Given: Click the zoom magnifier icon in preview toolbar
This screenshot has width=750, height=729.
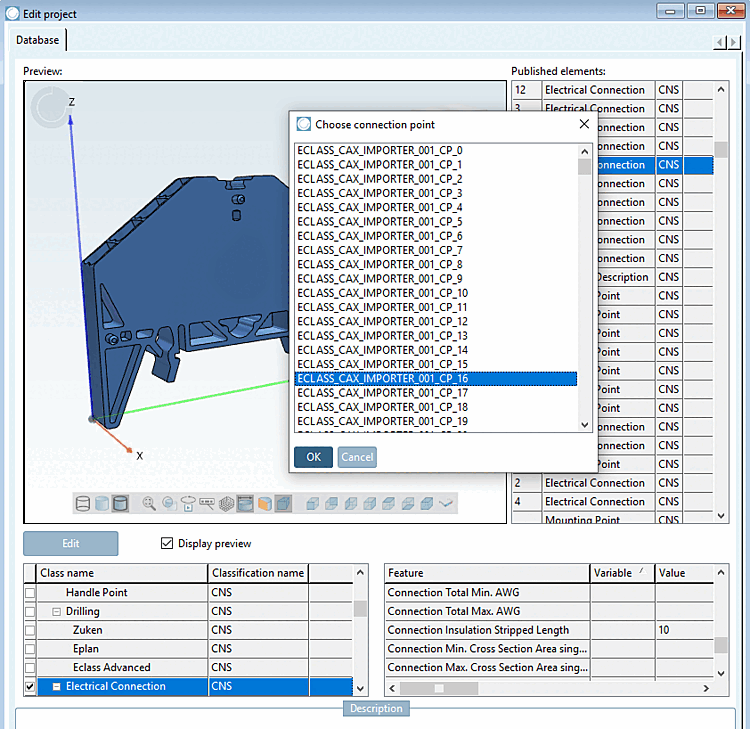Looking at the screenshot, I should (149, 503).
